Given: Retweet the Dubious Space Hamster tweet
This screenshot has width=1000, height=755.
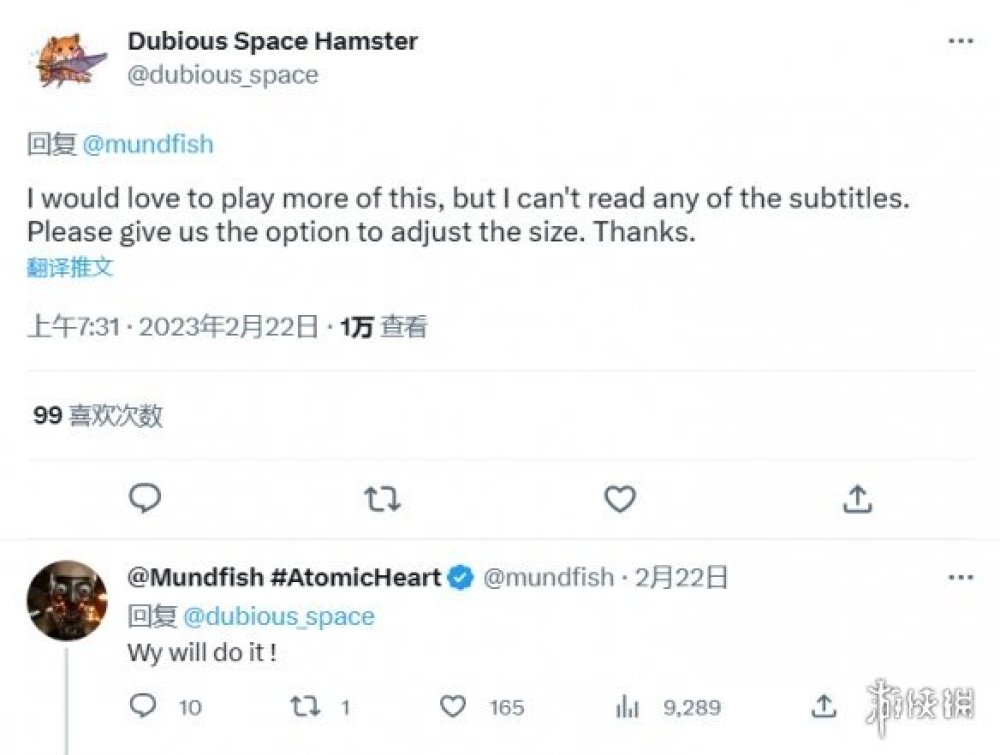Looking at the screenshot, I should click(x=382, y=499).
